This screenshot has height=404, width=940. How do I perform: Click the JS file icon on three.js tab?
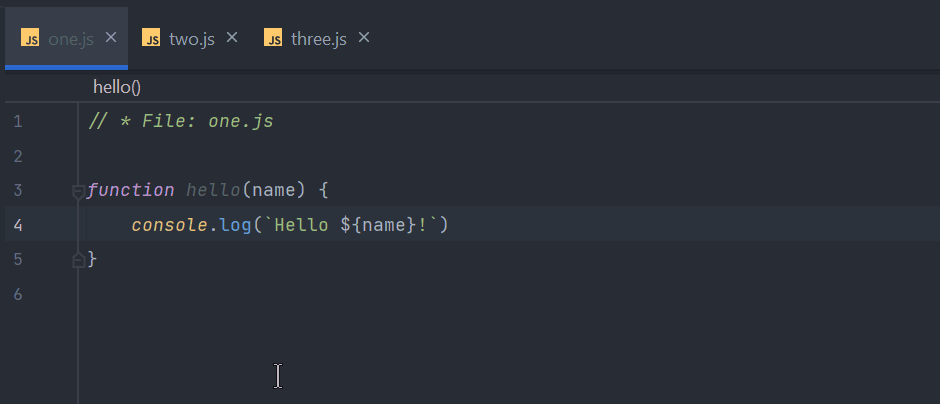[273, 38]
